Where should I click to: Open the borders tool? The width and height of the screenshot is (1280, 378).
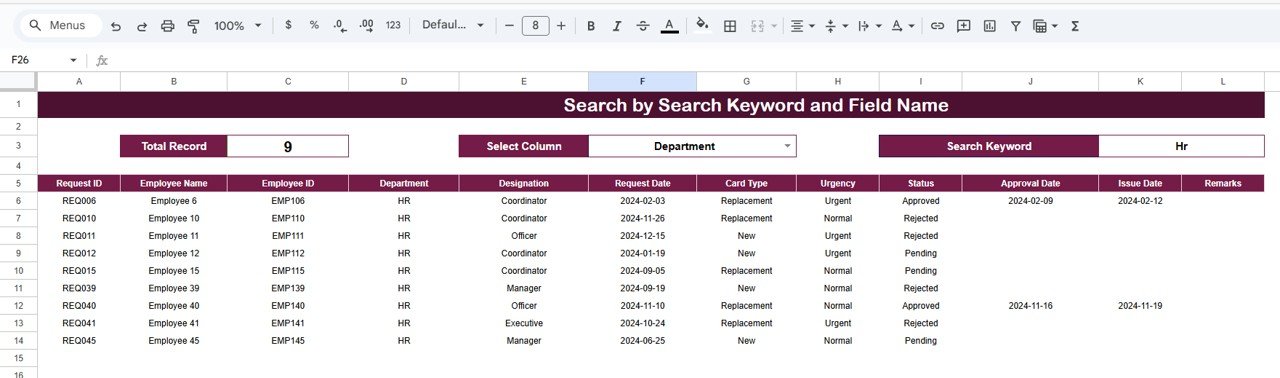(730, 25)
